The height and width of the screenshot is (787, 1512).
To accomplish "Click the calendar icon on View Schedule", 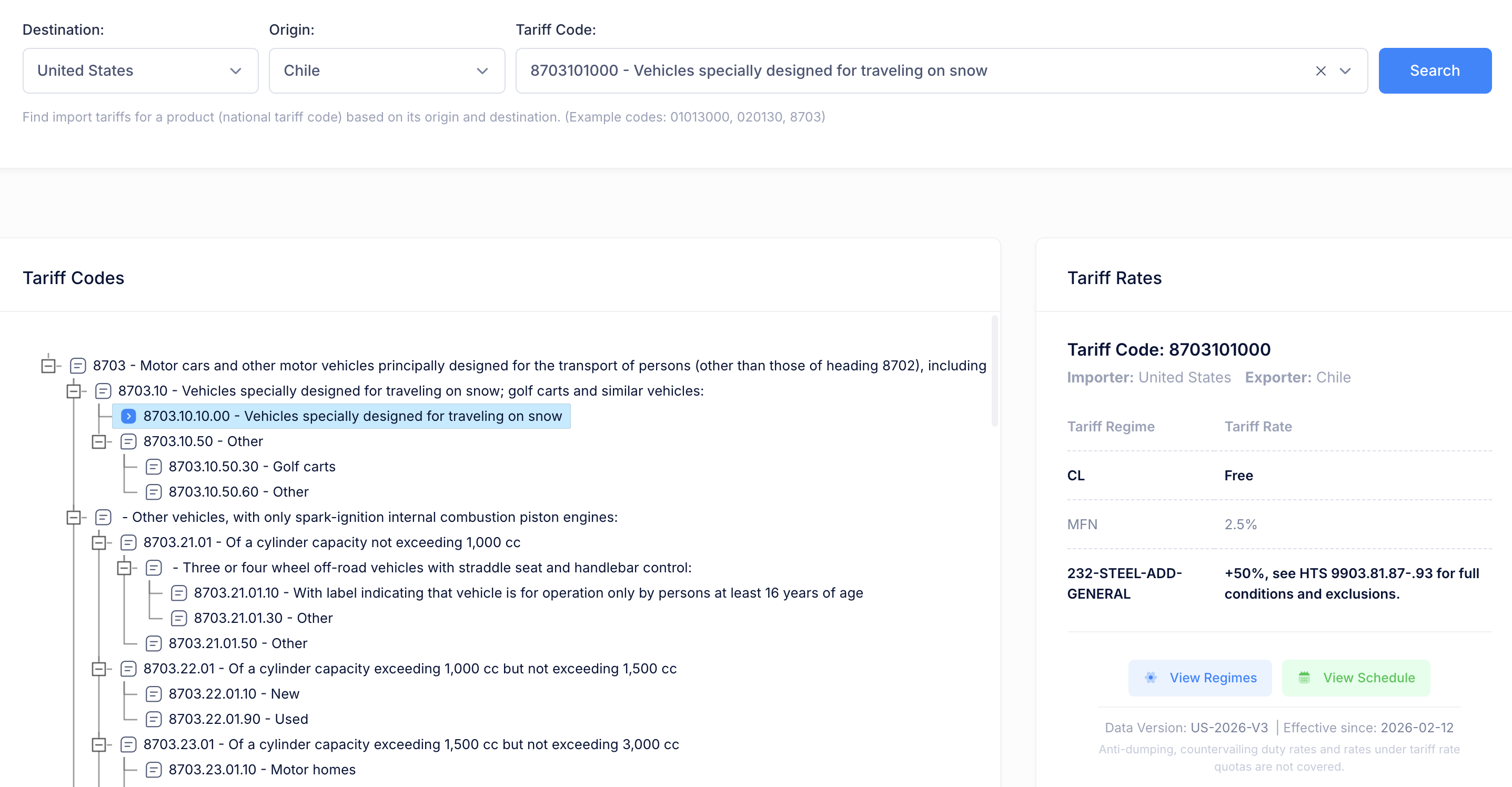I will [1304, 678].
